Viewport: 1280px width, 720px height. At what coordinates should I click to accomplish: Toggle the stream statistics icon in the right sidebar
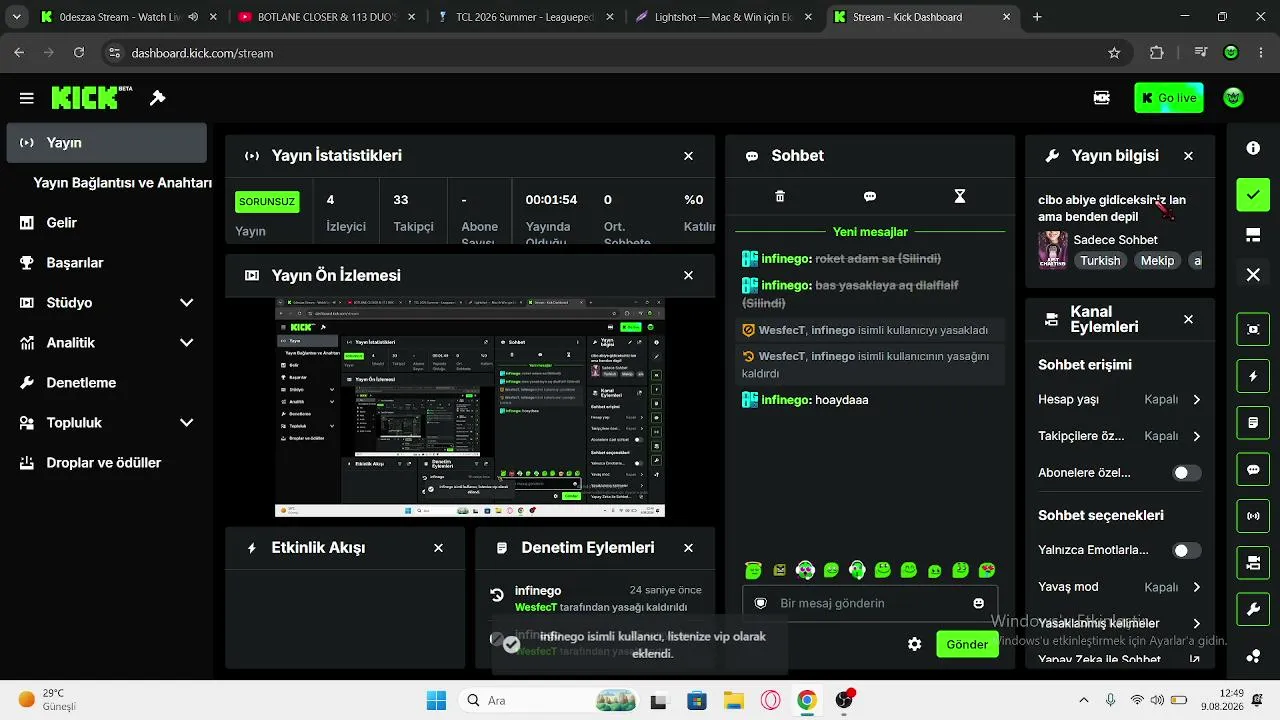[x=1253, y=516]
